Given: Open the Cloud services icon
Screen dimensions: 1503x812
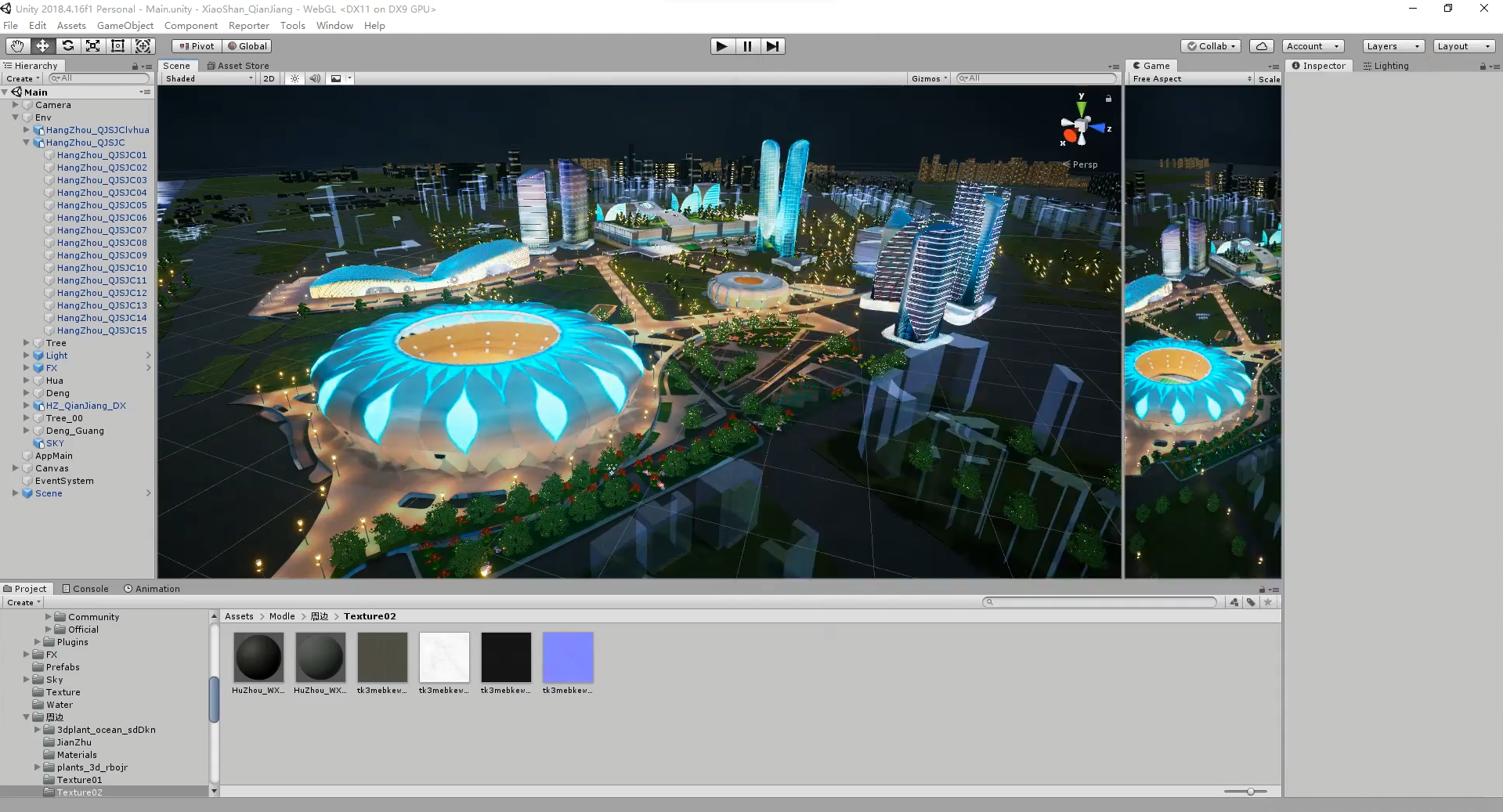Looking at the screenshot, I should coord(1261,46).
